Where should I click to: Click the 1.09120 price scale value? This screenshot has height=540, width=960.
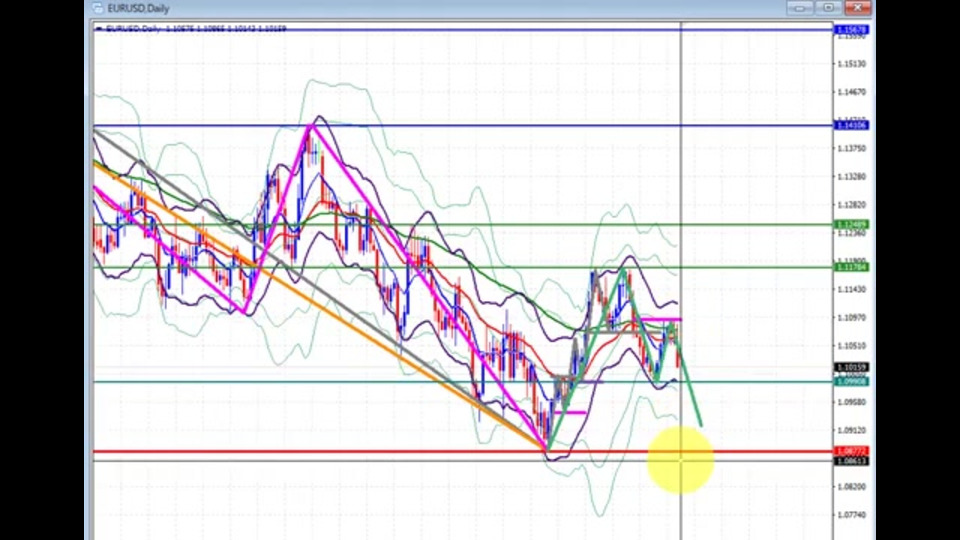tap(852, 430)
